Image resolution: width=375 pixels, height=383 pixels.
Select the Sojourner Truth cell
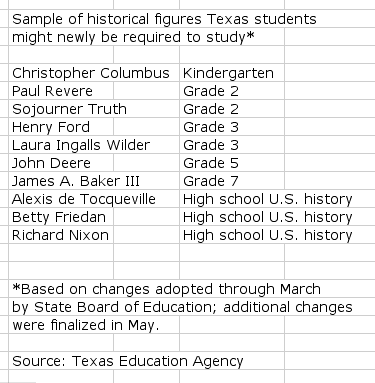click(61, 109)
